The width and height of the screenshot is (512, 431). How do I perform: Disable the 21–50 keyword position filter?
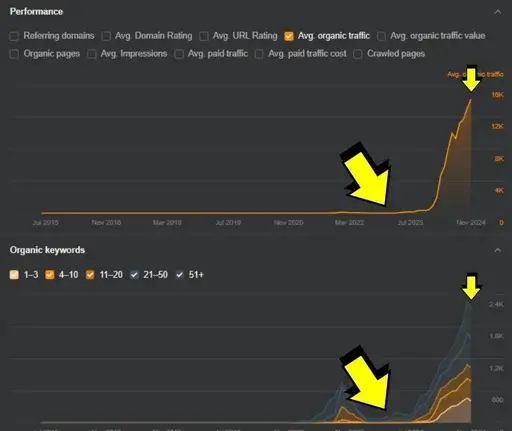[134, 275]
